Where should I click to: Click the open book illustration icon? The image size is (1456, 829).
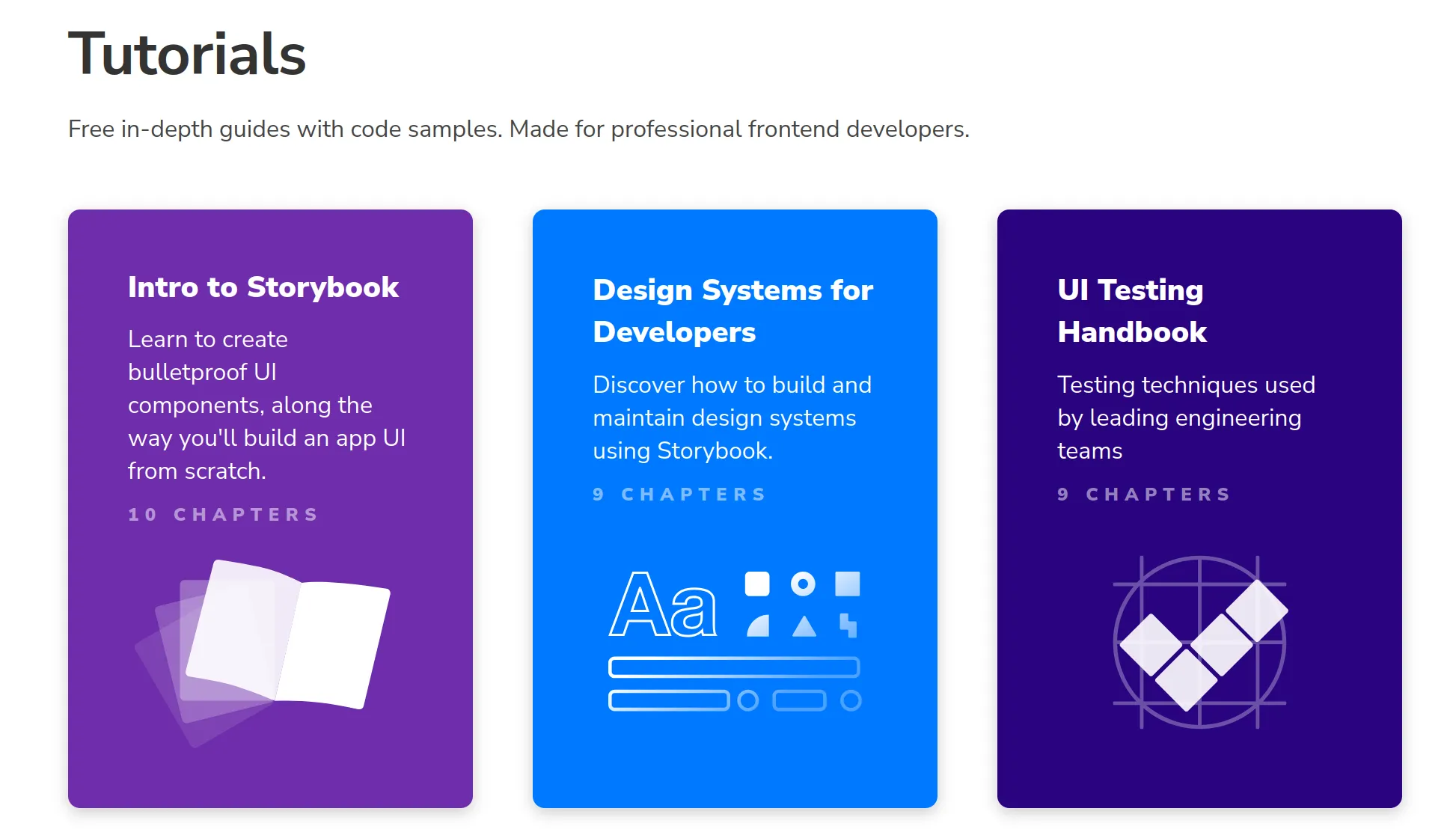tap(263, 652)
